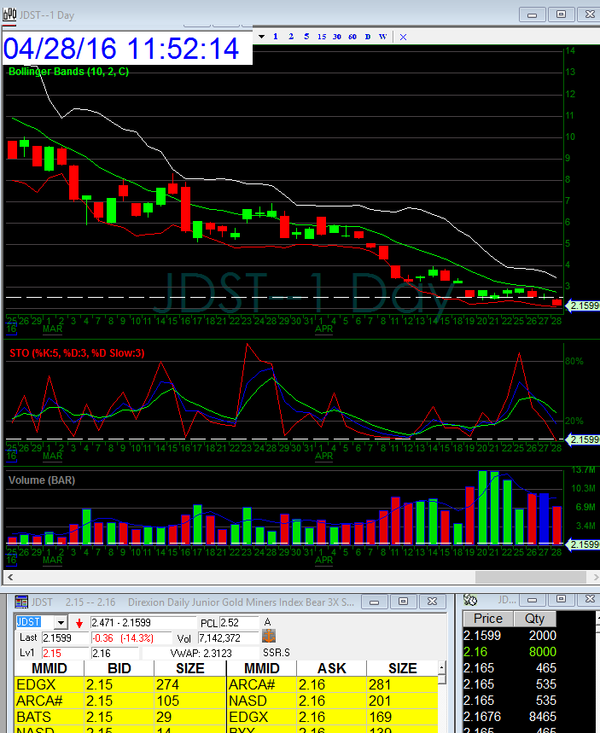Click the 2.1599 price marker on price chart
Viewport: 600px width, 733px height.
(x=583, y=306)
